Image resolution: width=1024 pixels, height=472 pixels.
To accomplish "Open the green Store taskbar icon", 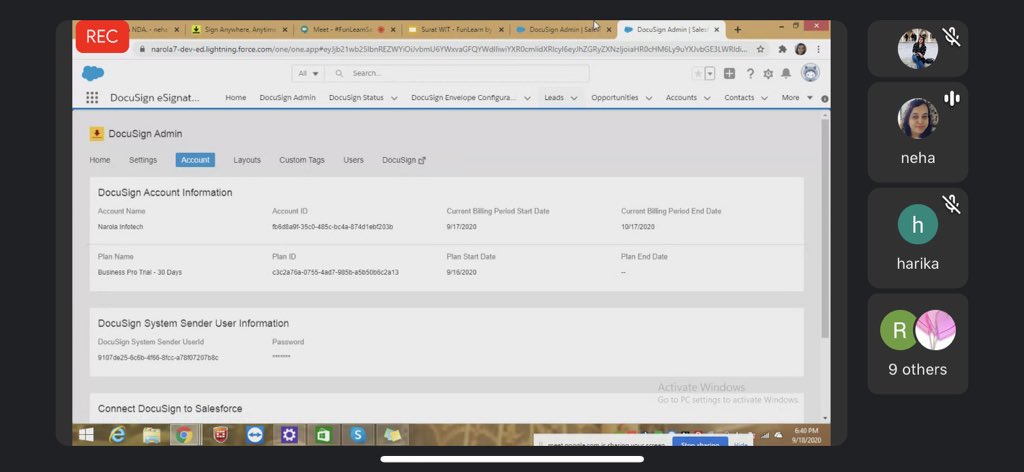I will (323, 435).
